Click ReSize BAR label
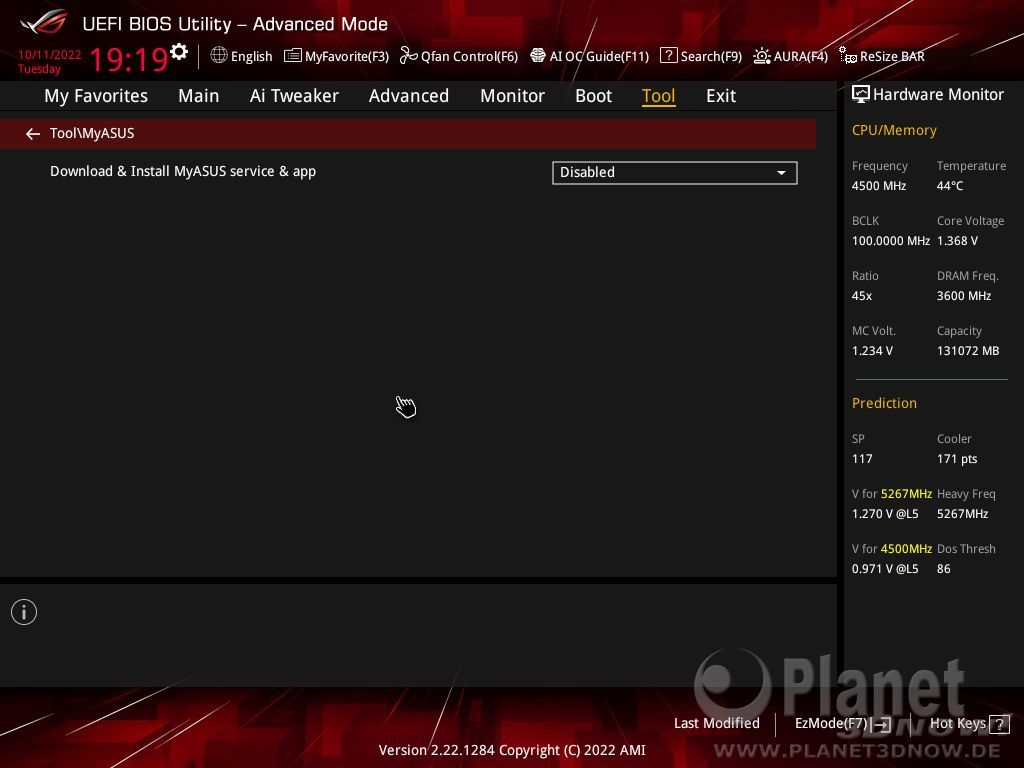Viewport: 1024px width, 768px height. 892,56
